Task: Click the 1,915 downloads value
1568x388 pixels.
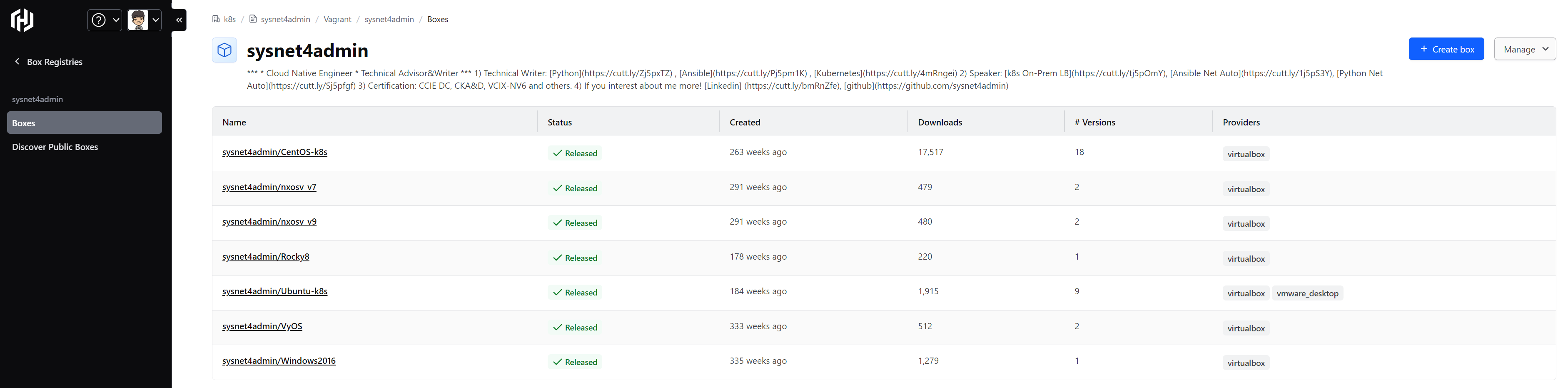Action: pyautogui.click(x=928, y=291)
